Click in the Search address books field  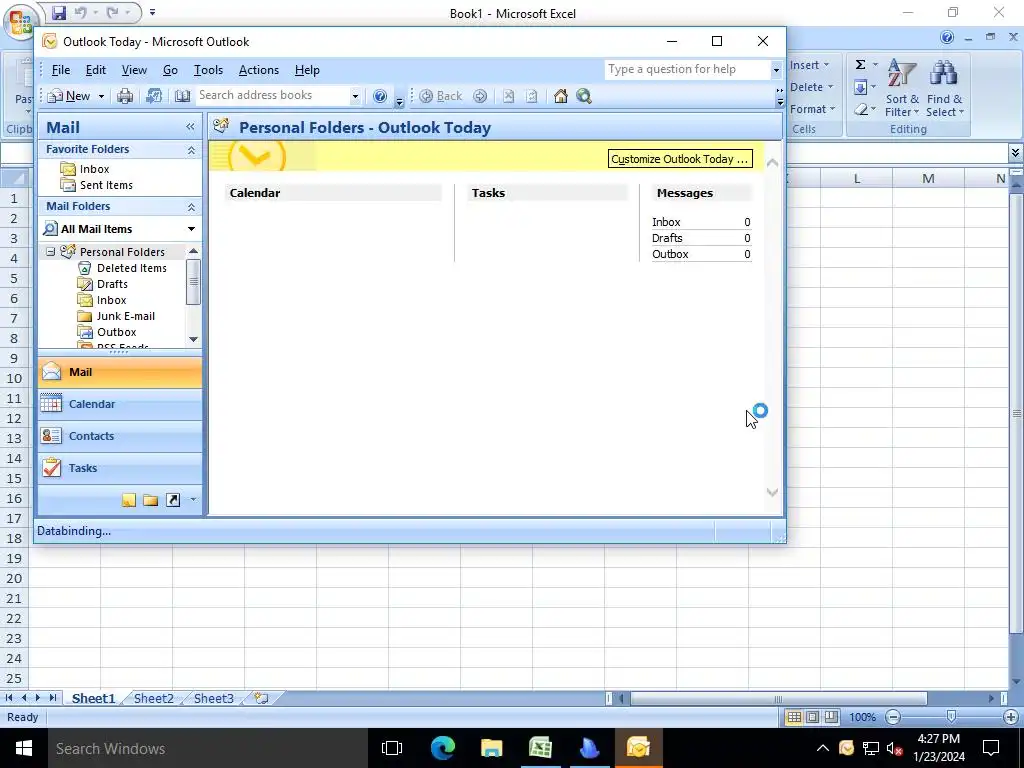(x=273, y=96)
